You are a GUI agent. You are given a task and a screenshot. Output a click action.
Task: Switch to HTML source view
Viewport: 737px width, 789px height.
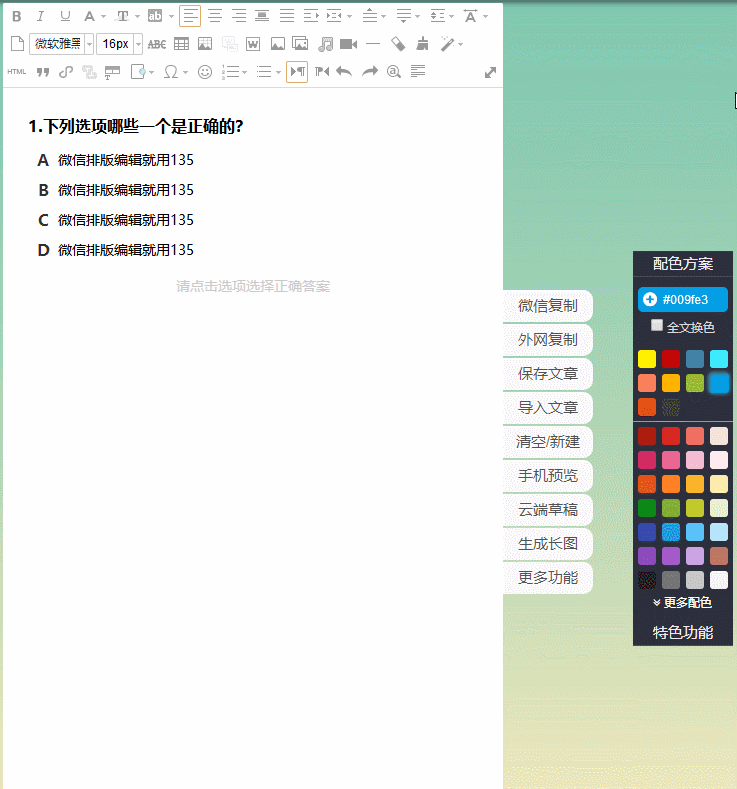(17, 72)
